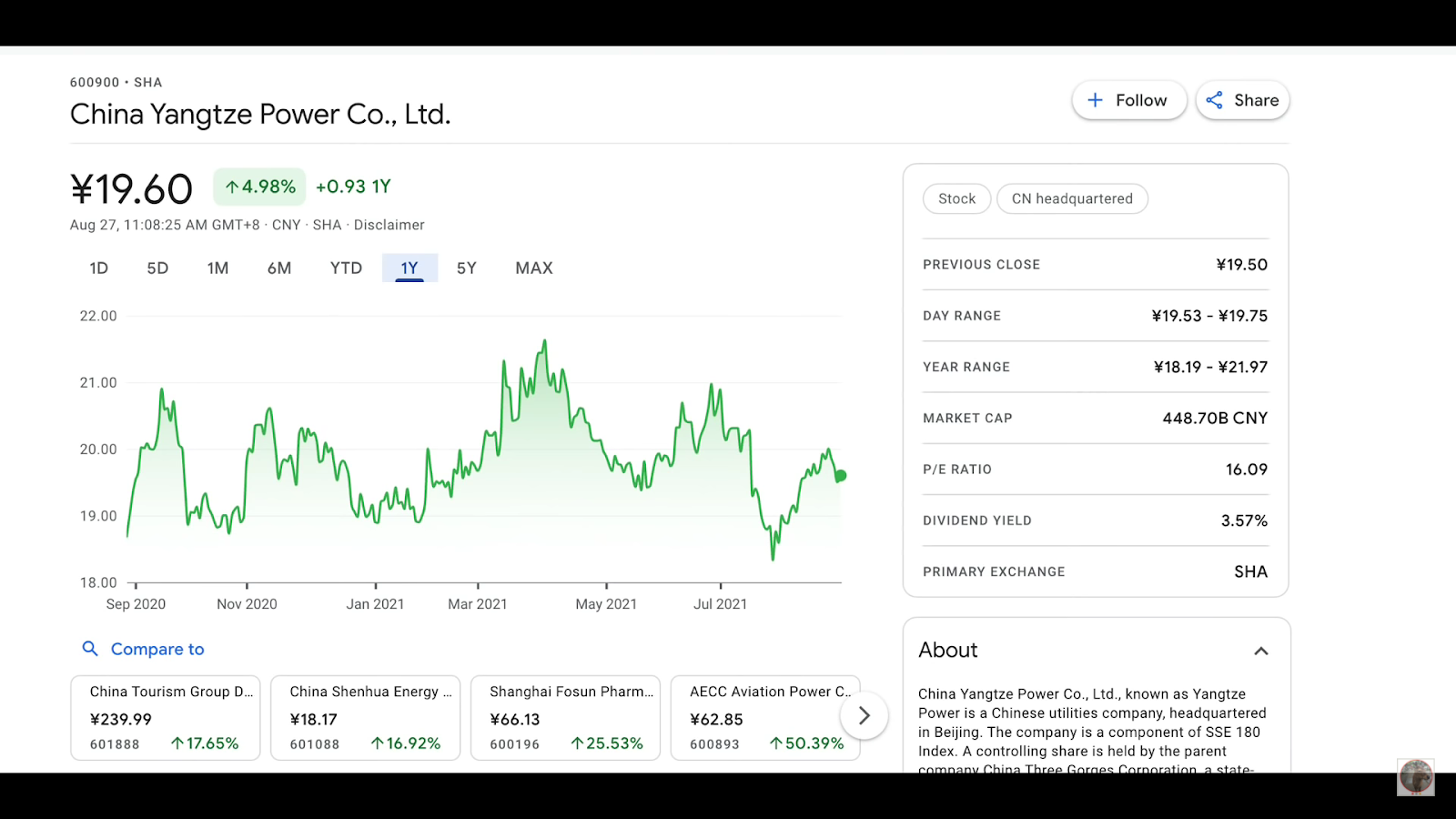Select the 1D time range tab

pyautogui.click(x=98, y=268)
